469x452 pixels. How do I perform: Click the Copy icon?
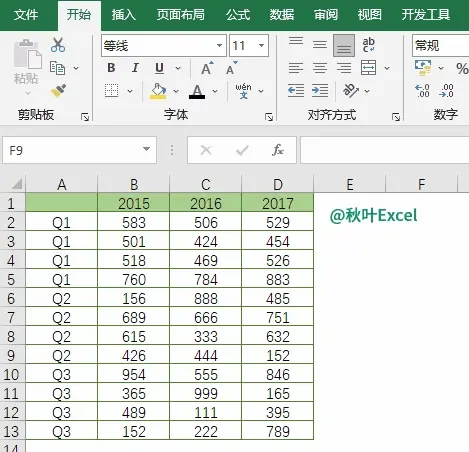tap(57, 68)
